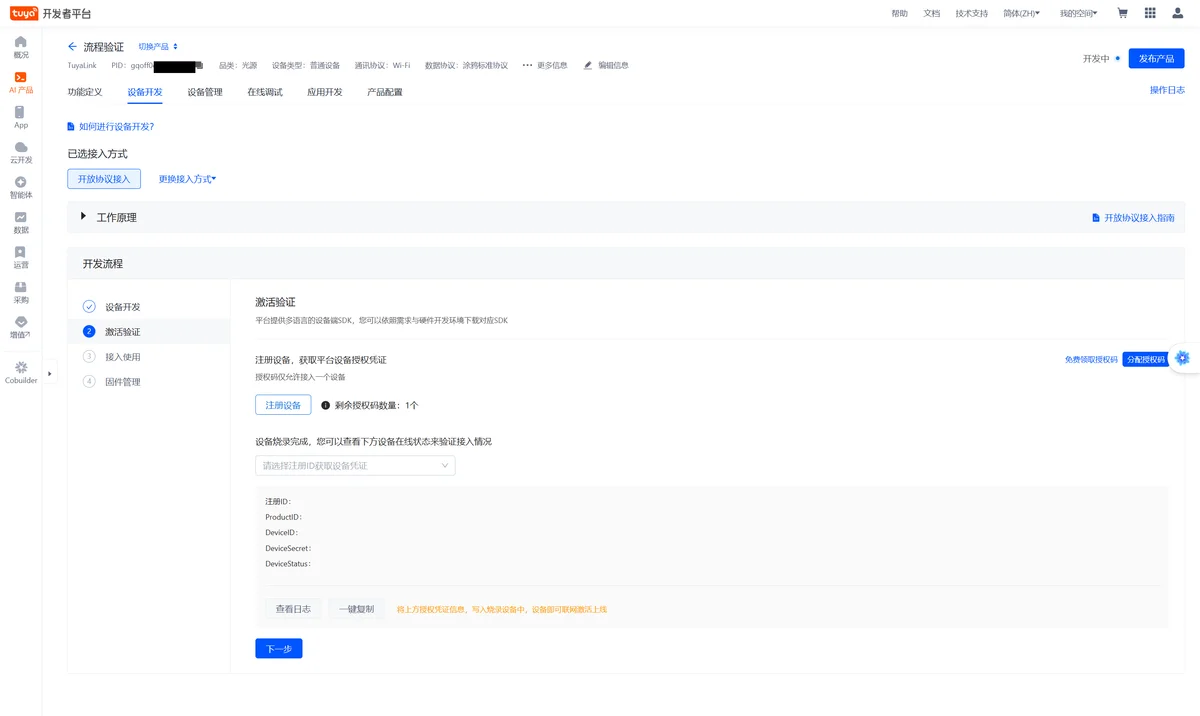This screenshot has width=1200, height=716.
Task: Open the shopping cart icon
Action: tap(1122, 13)
